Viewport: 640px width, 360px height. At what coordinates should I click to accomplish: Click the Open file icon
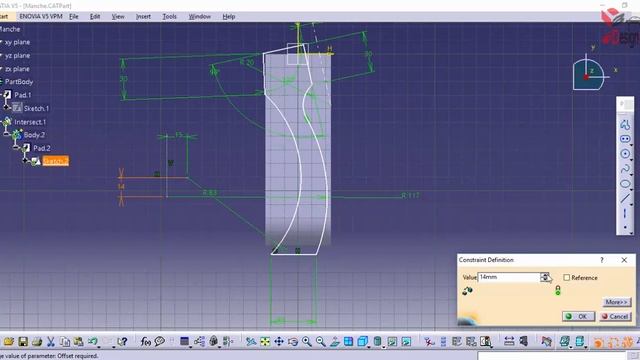pyautogui.click(x=9, y=341)
